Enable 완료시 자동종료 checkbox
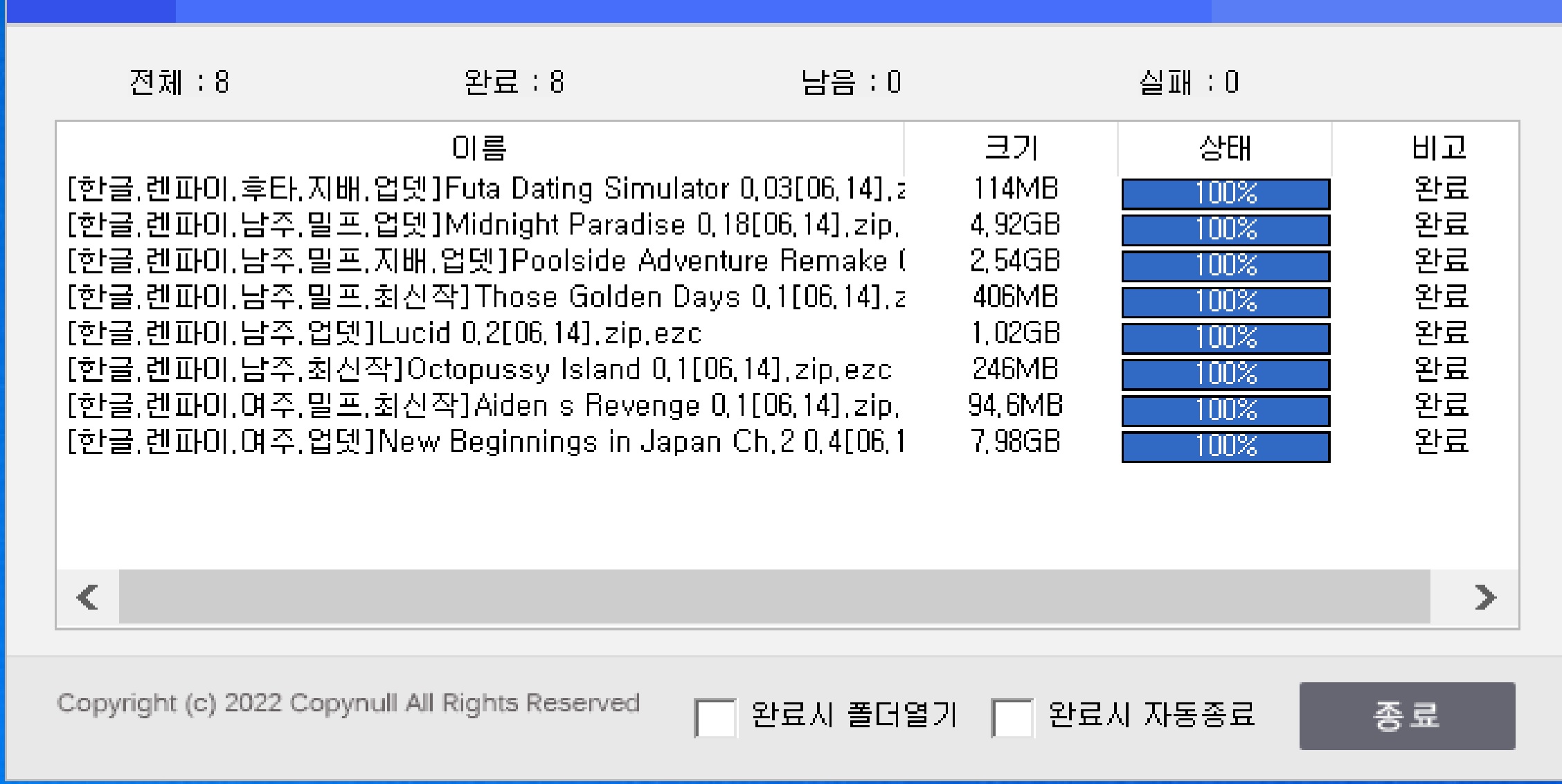 pos(1012,717)
